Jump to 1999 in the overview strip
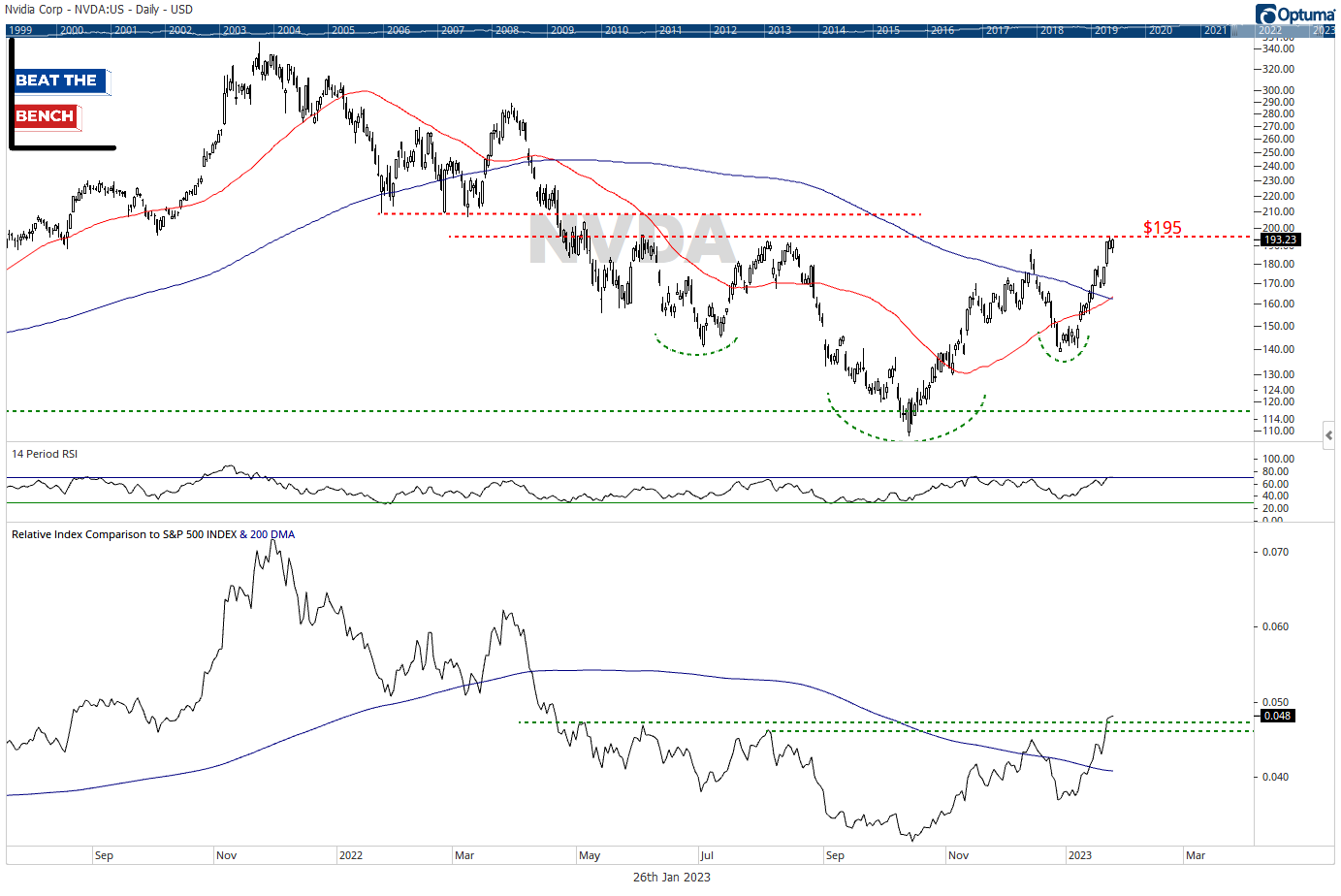 (19, 31)
